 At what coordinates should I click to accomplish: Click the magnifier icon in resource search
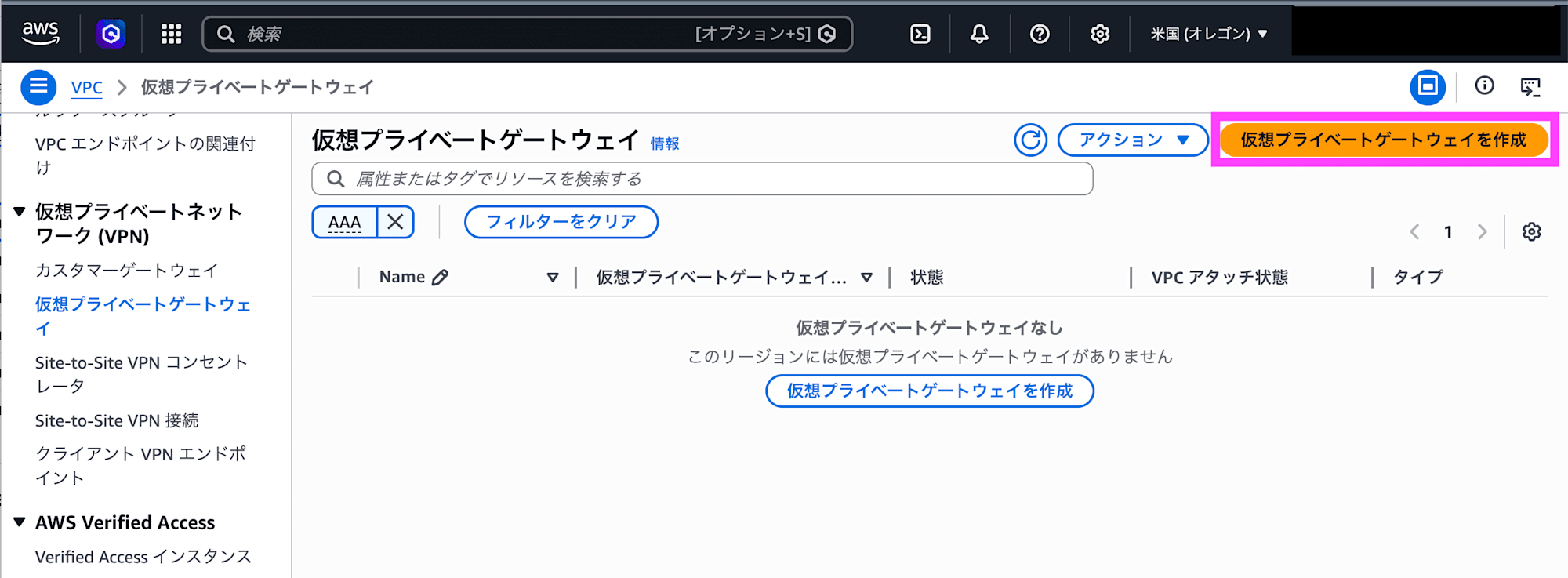[336, 179]
